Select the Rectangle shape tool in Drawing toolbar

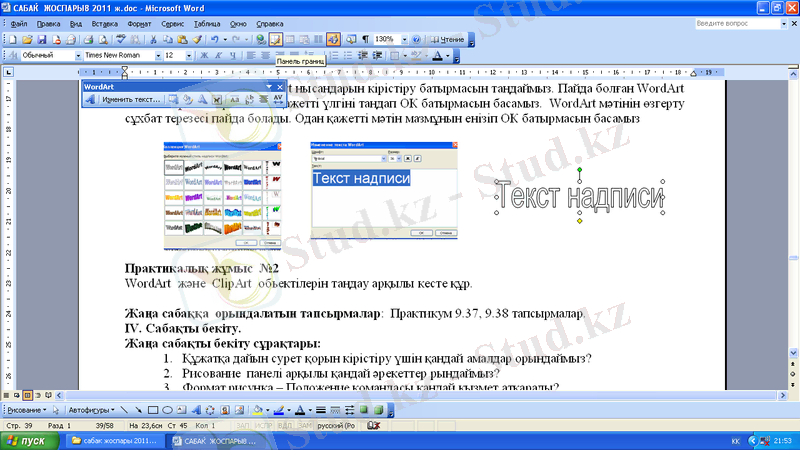[x=153, y=410]
